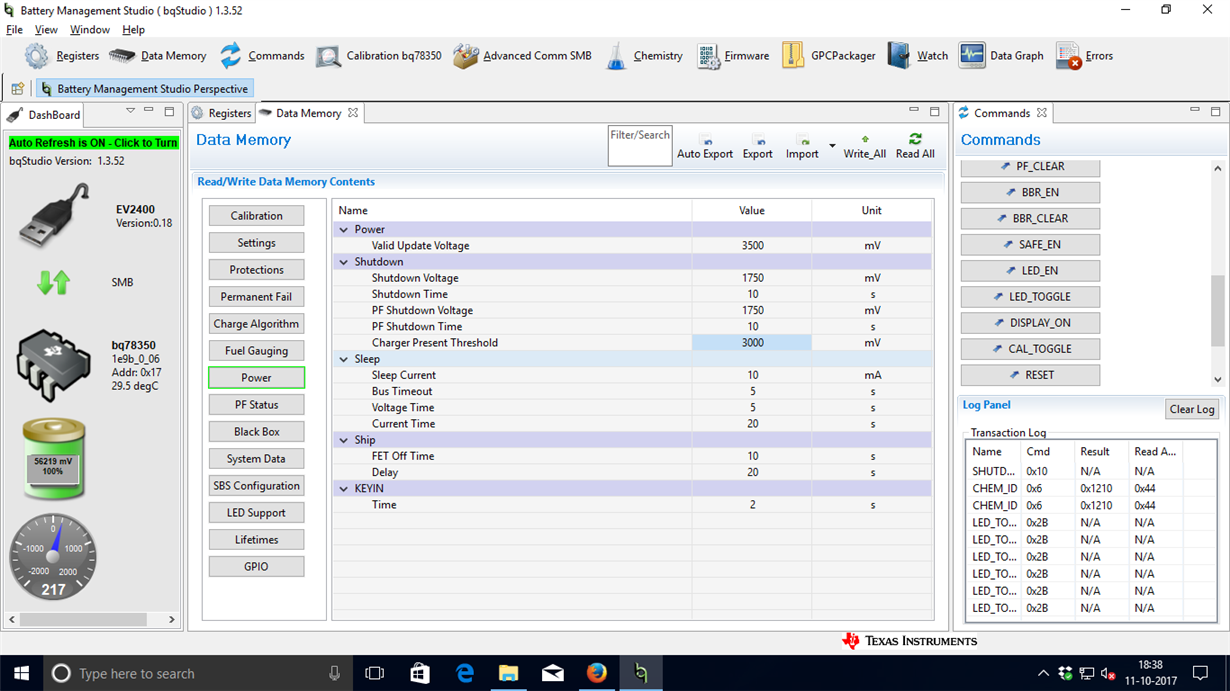Image resolution: width=1230 pixels, height=691 pixels.
Task: Click the Open Perspective icon
Action: point(18,89)
